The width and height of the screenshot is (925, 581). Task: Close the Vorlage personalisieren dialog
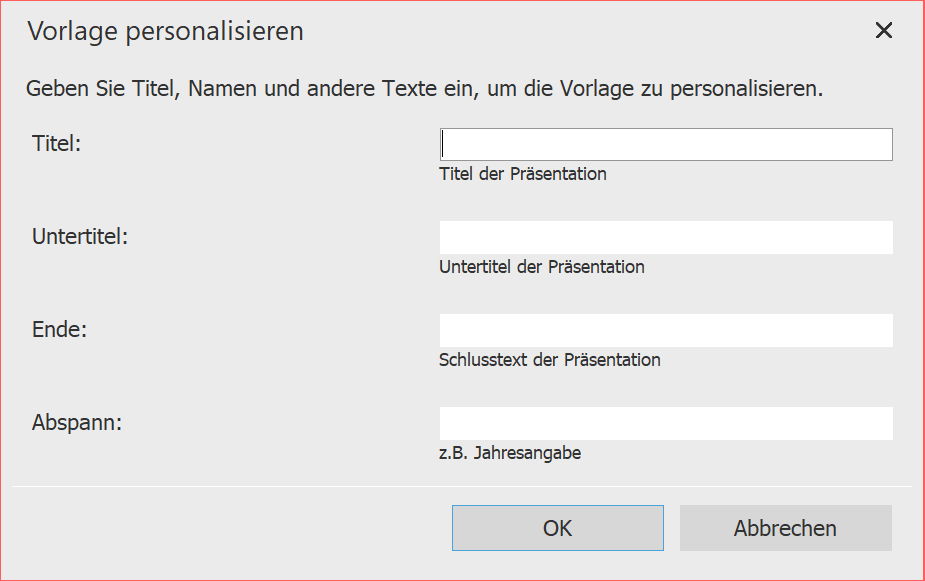tap(883, 30)
